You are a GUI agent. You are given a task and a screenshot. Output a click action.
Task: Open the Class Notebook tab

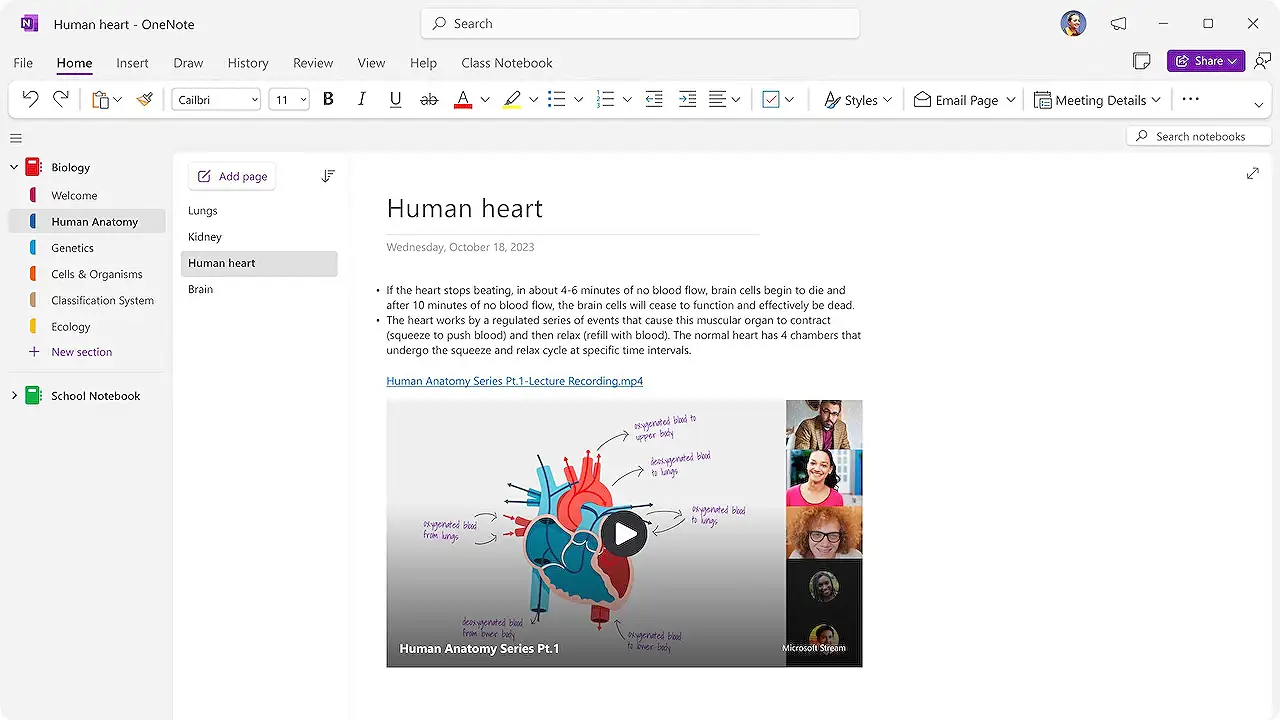click(507, 62)
